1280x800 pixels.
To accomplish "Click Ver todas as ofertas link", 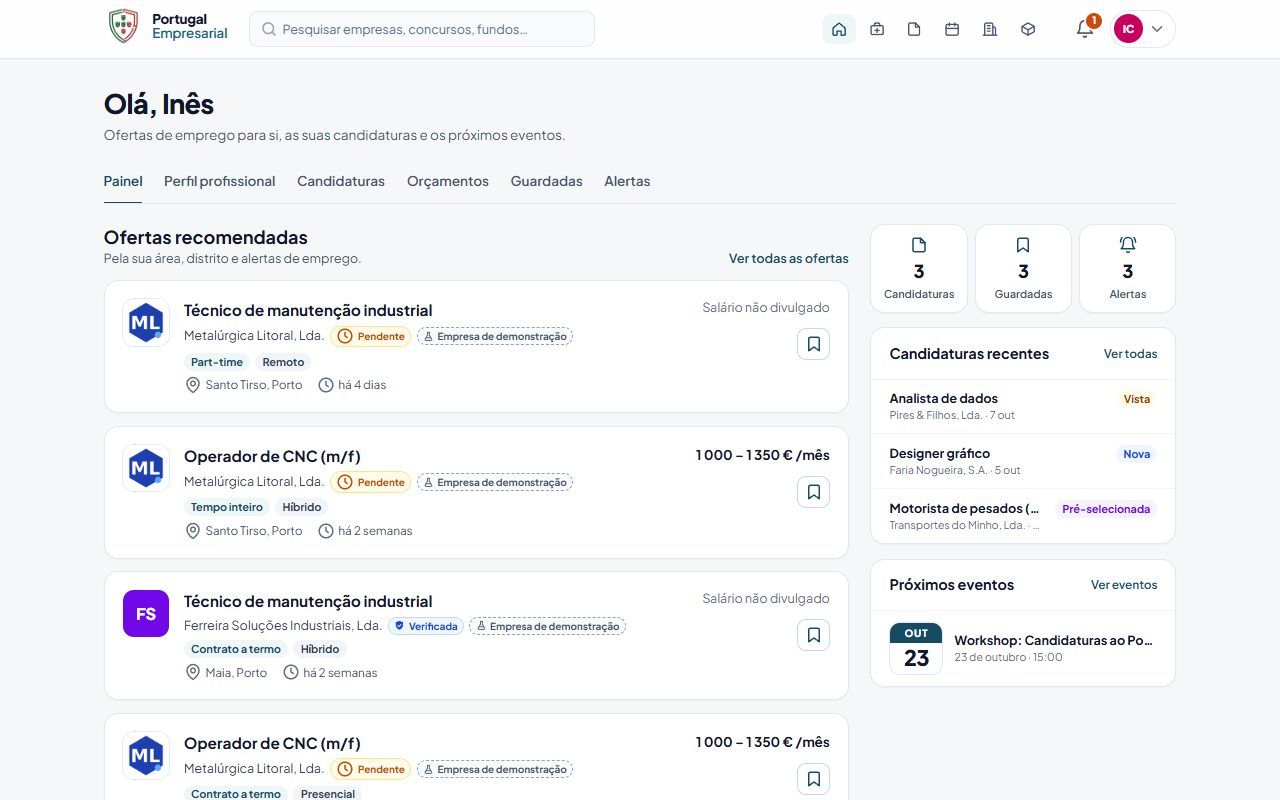I will click(789, 258).
